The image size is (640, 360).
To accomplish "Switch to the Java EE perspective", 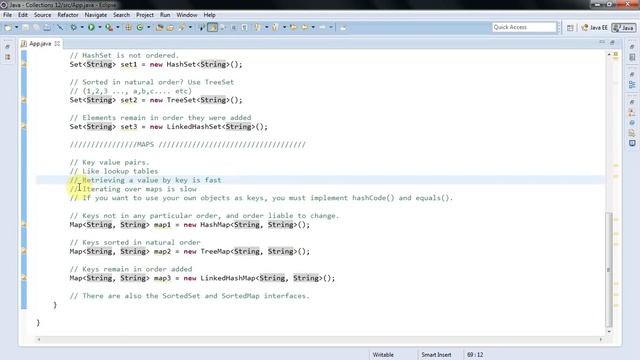I will [x=595, y=27].
